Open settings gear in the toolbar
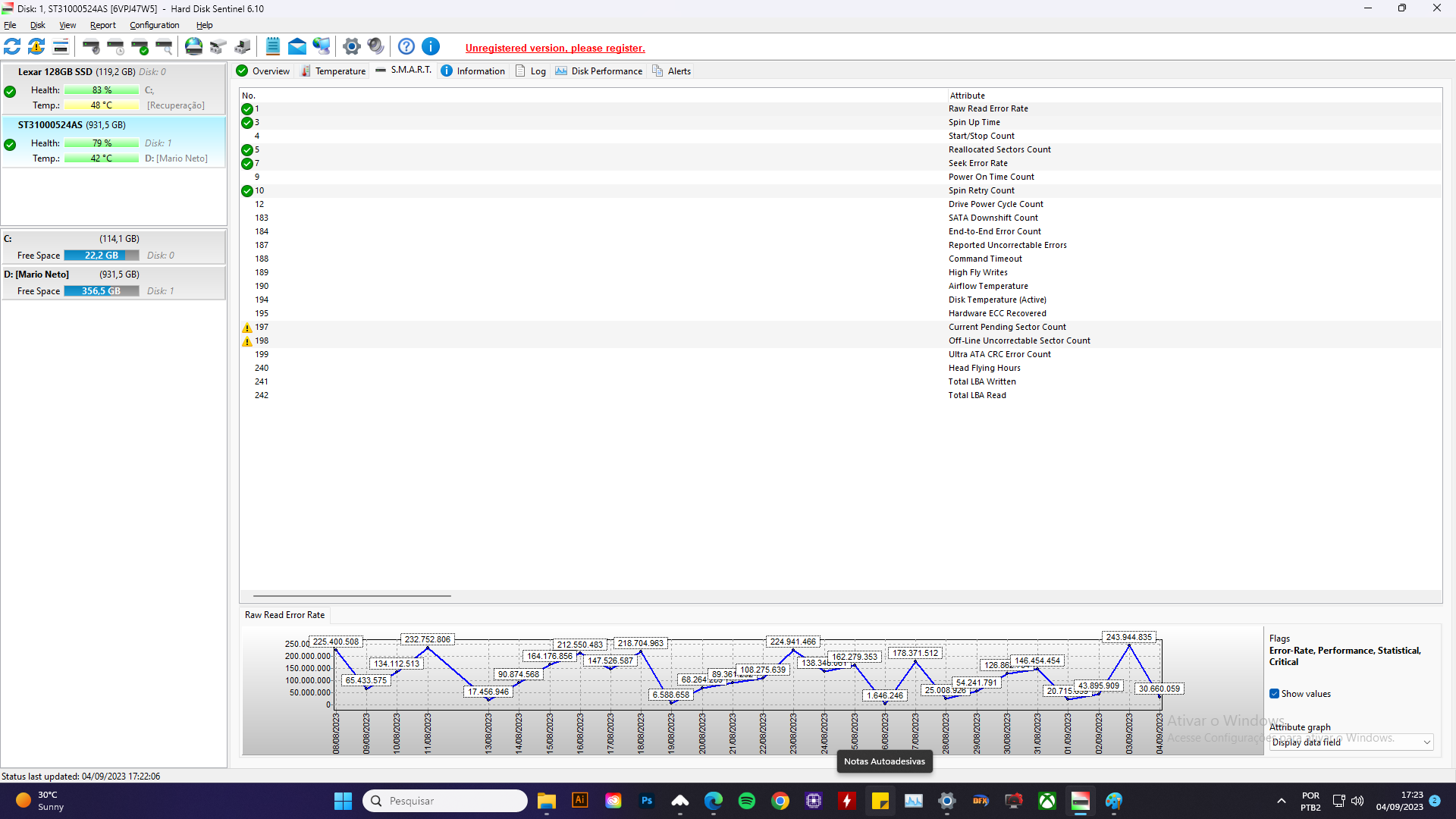The width and height of the screenshot is (1456, 819). coord(351,47)
